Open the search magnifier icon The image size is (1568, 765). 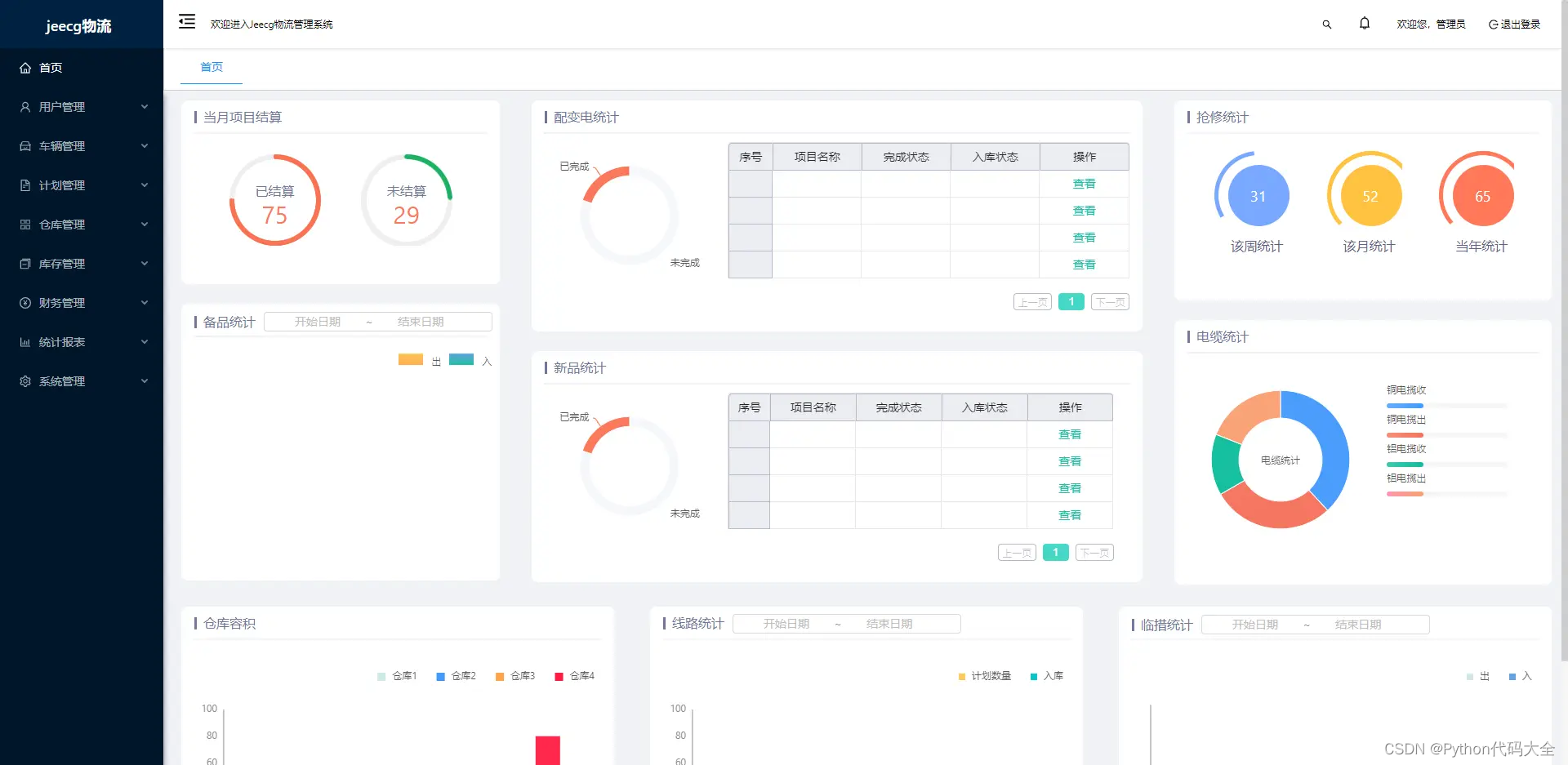[1327, 24]
